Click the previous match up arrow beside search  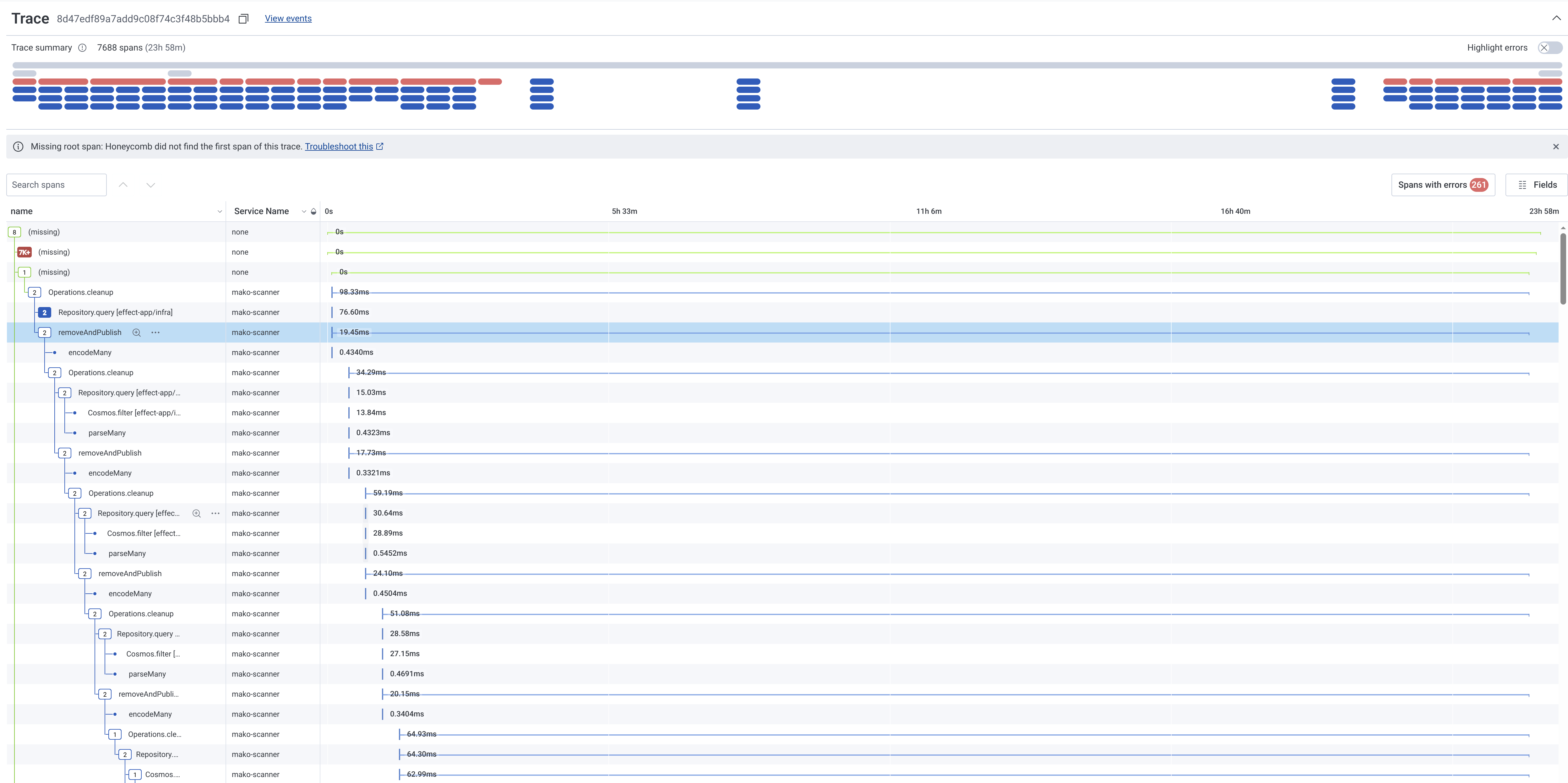point(123,184)
